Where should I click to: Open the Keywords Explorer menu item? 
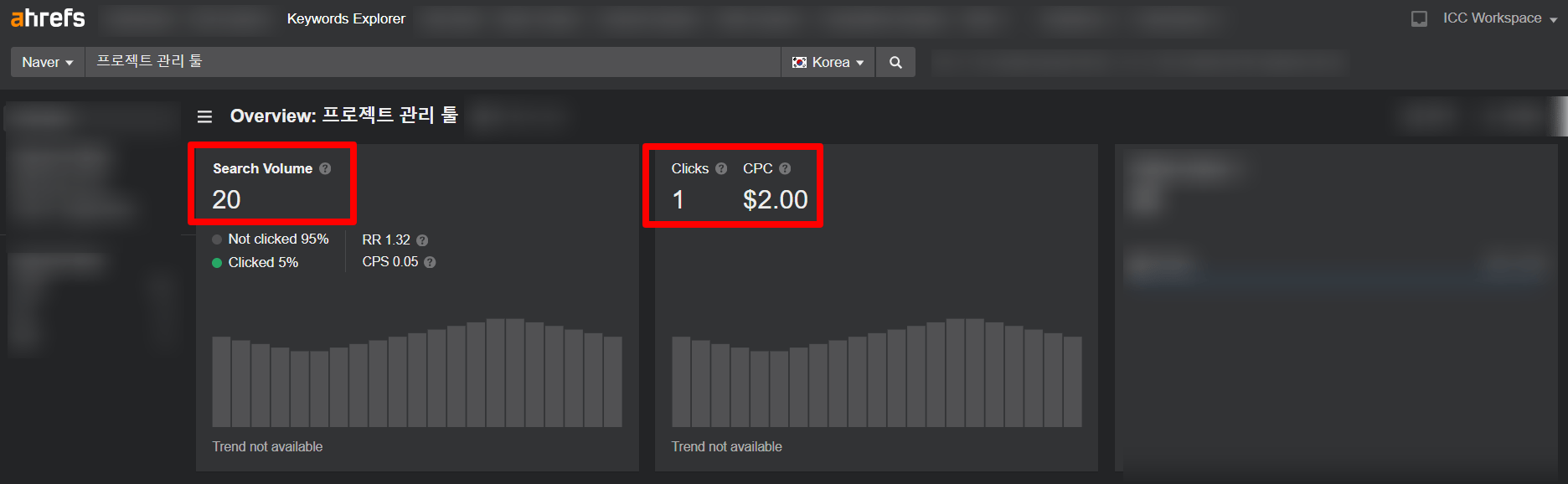click(346, 18)
